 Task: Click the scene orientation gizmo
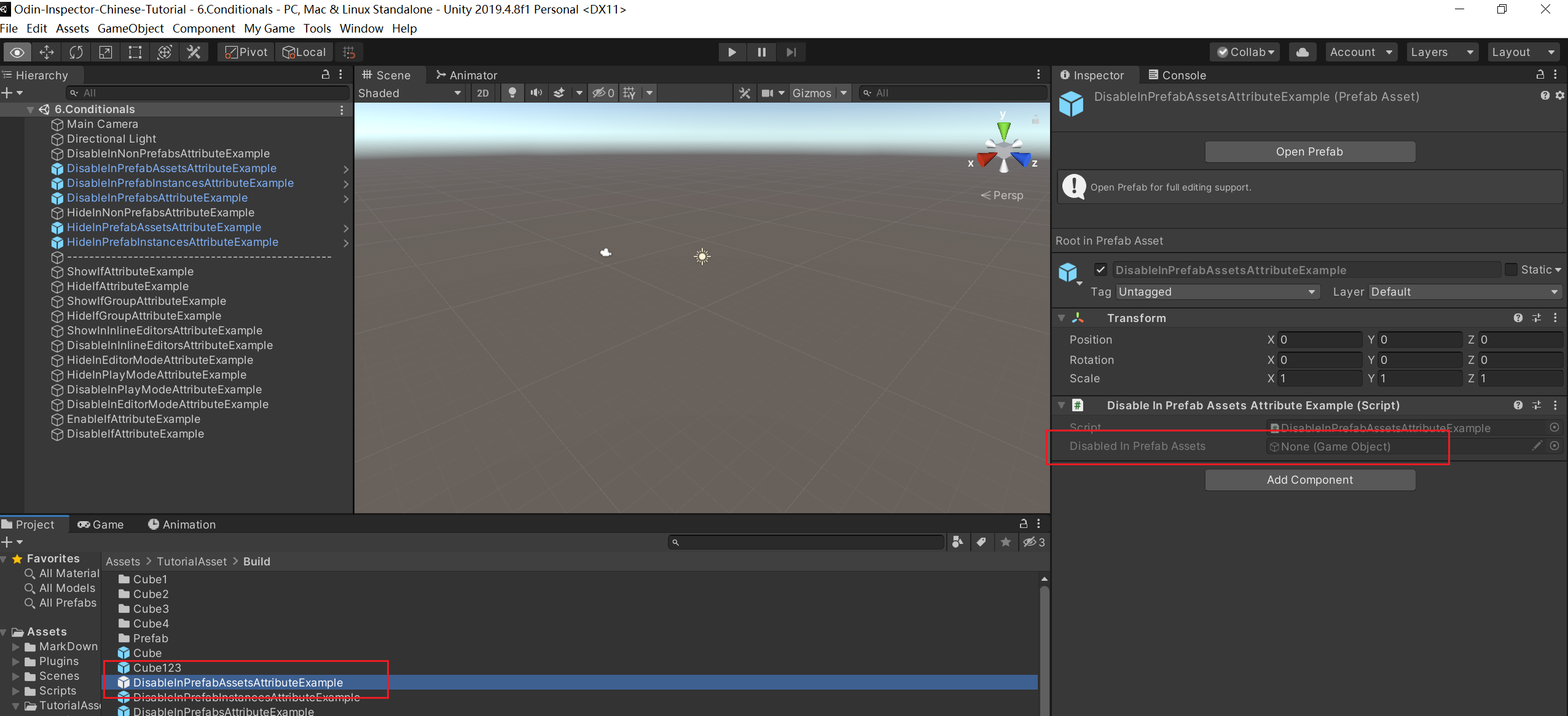pyautogui.click(x=1004, y=148)
